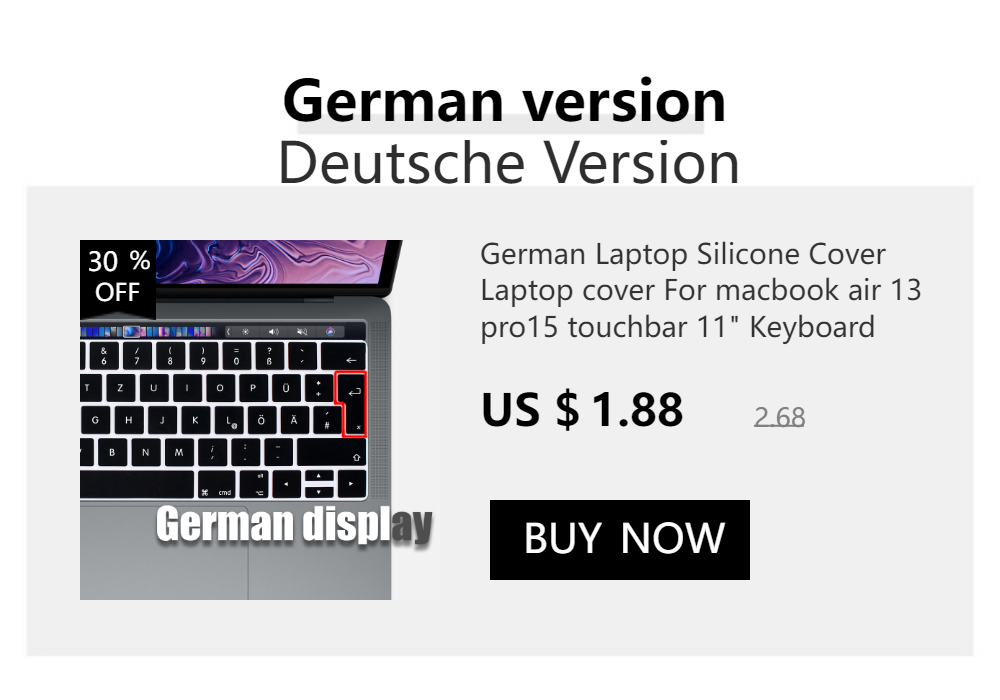Viewport: 1000px width, 700px height.
Task: Select the 30% OFF discount badge
Action: coord(118,277)
